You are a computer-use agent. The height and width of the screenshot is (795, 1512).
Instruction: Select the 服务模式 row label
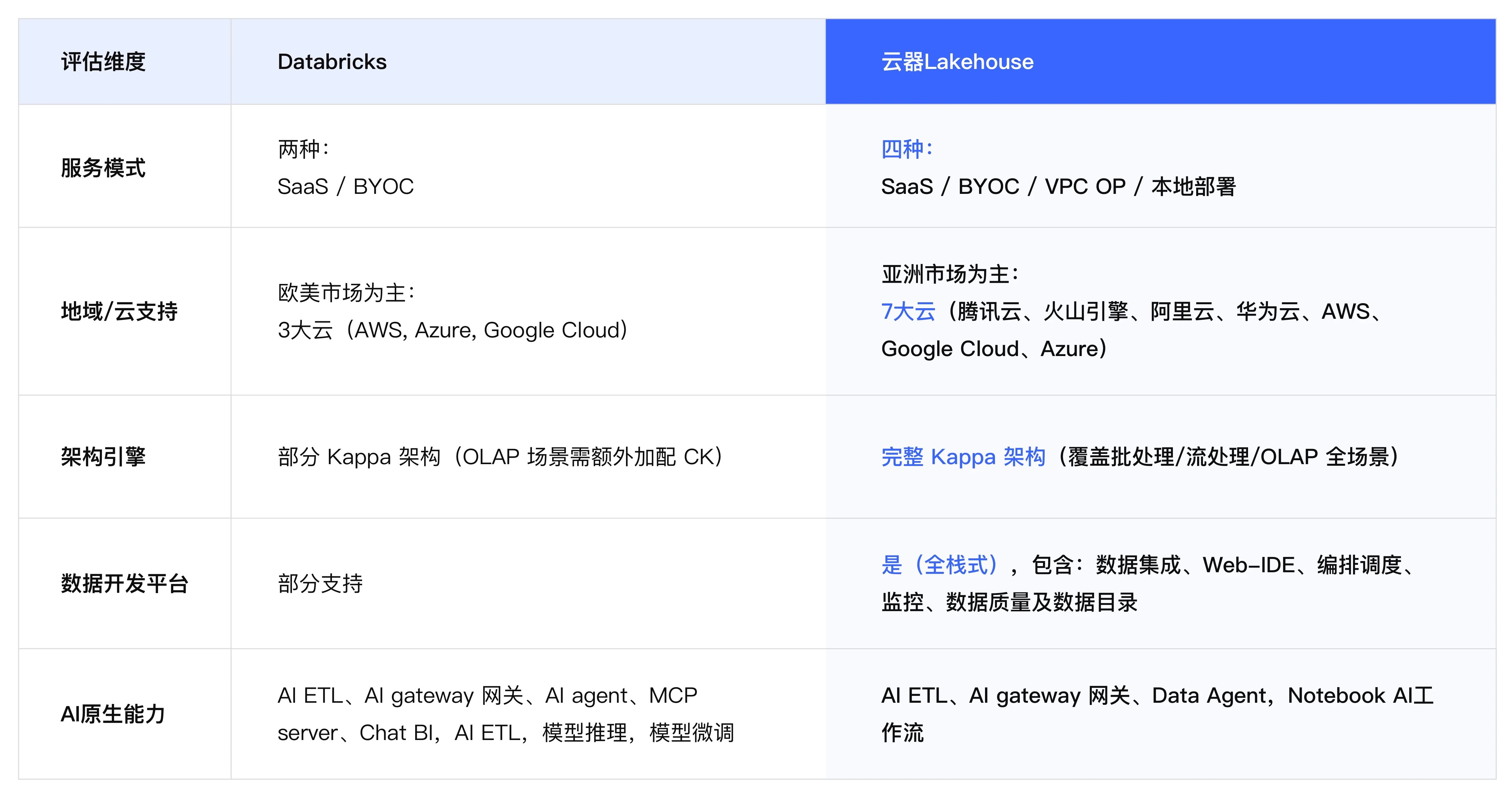[x=103, y=168]
